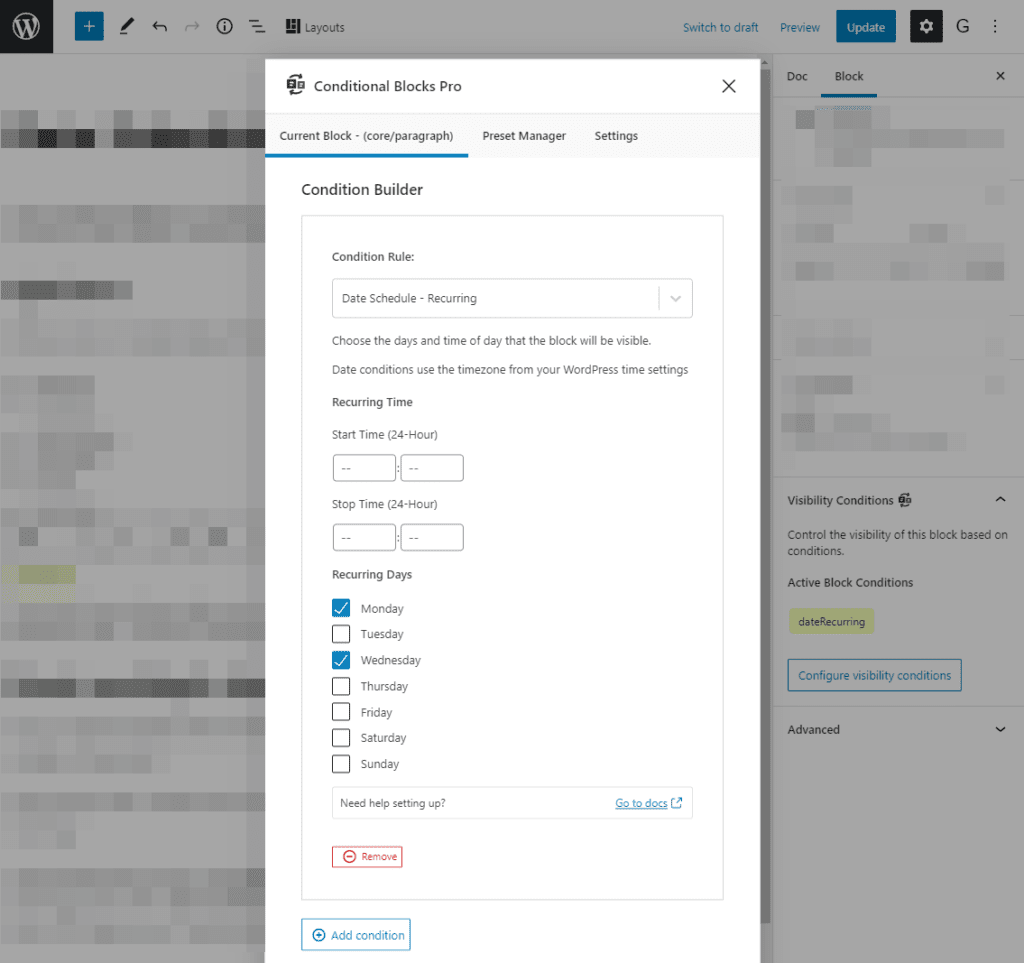The height and width of the screenshot is (963, 1024).
Task: Select the pencil edit tool
Action: (127, 27)
